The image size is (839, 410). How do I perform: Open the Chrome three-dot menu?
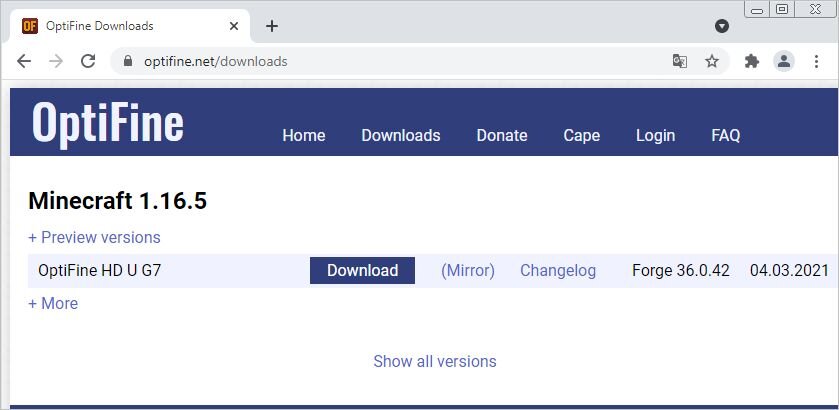(816, 62)
